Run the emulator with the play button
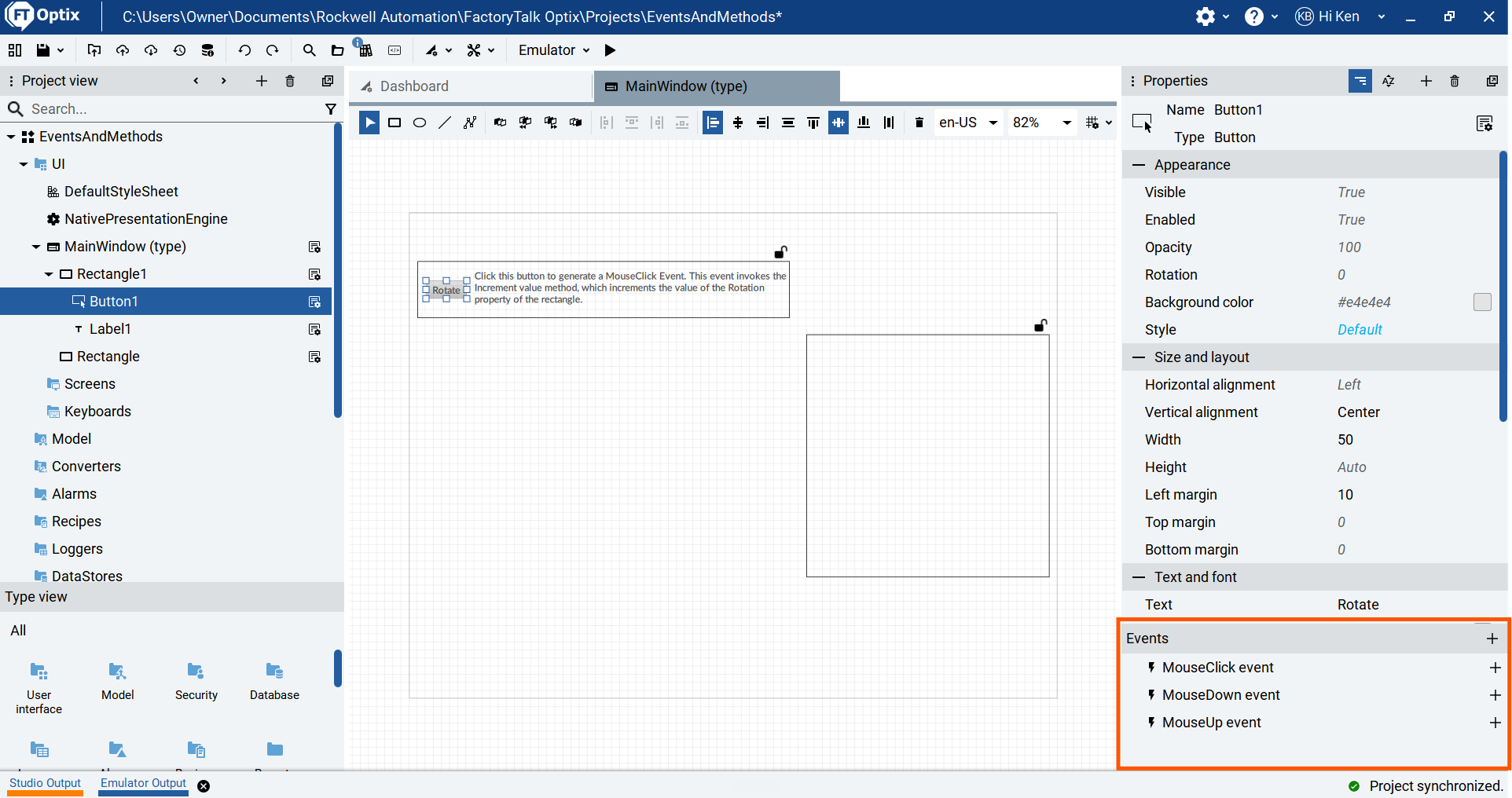Image resolution: width=1512 pixels, height=798 pixels. [610, 50]
